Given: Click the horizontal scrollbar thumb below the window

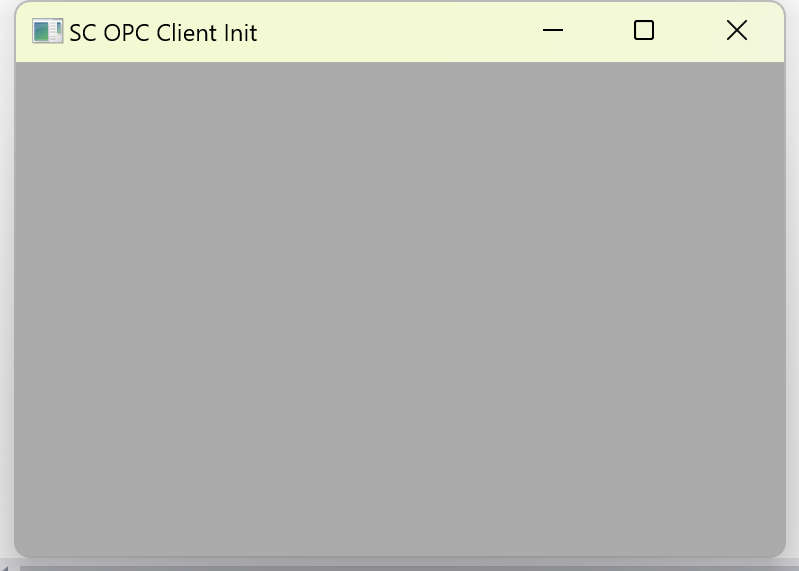Looking at the screenshot, I should coord(408,568).
